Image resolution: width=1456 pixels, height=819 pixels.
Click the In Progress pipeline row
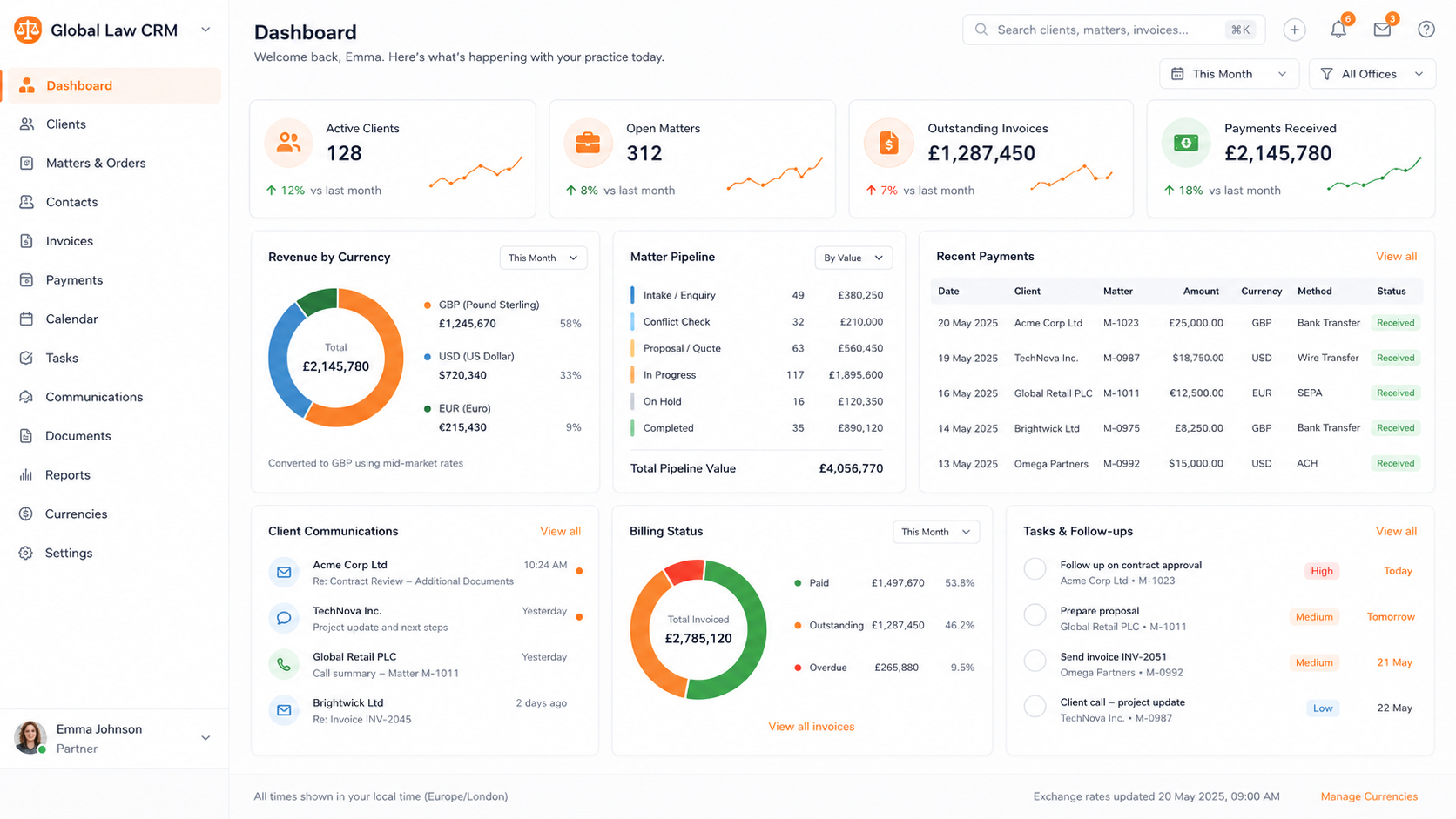pos(757,375)
